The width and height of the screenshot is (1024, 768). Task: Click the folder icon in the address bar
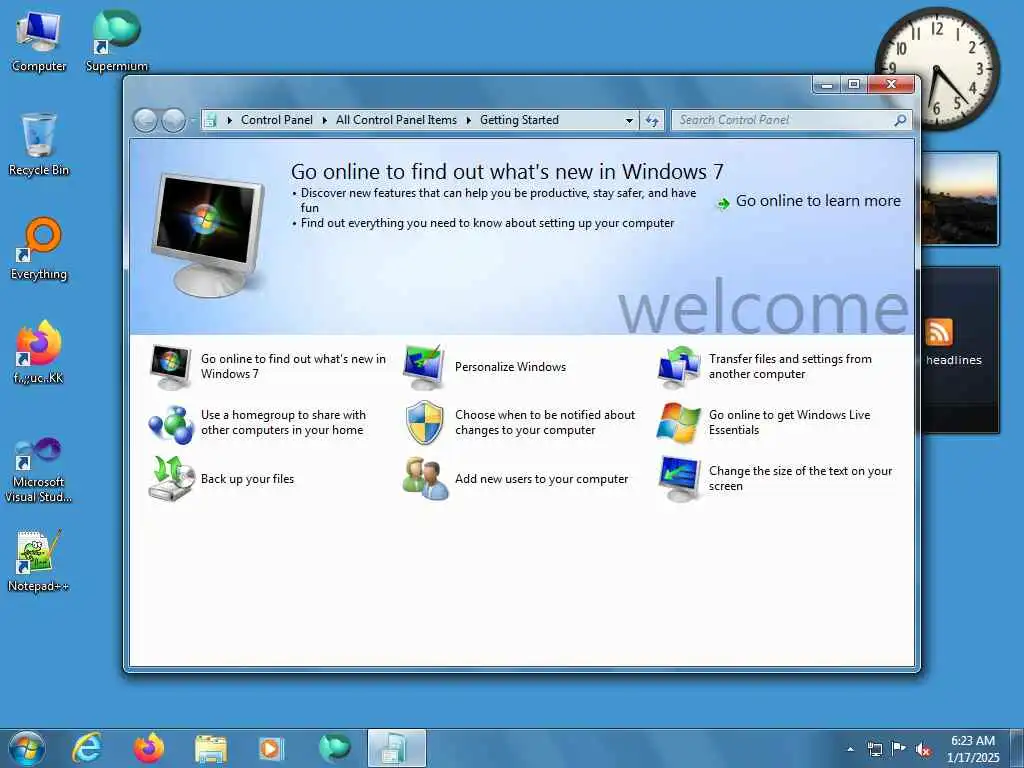point(210,120)
